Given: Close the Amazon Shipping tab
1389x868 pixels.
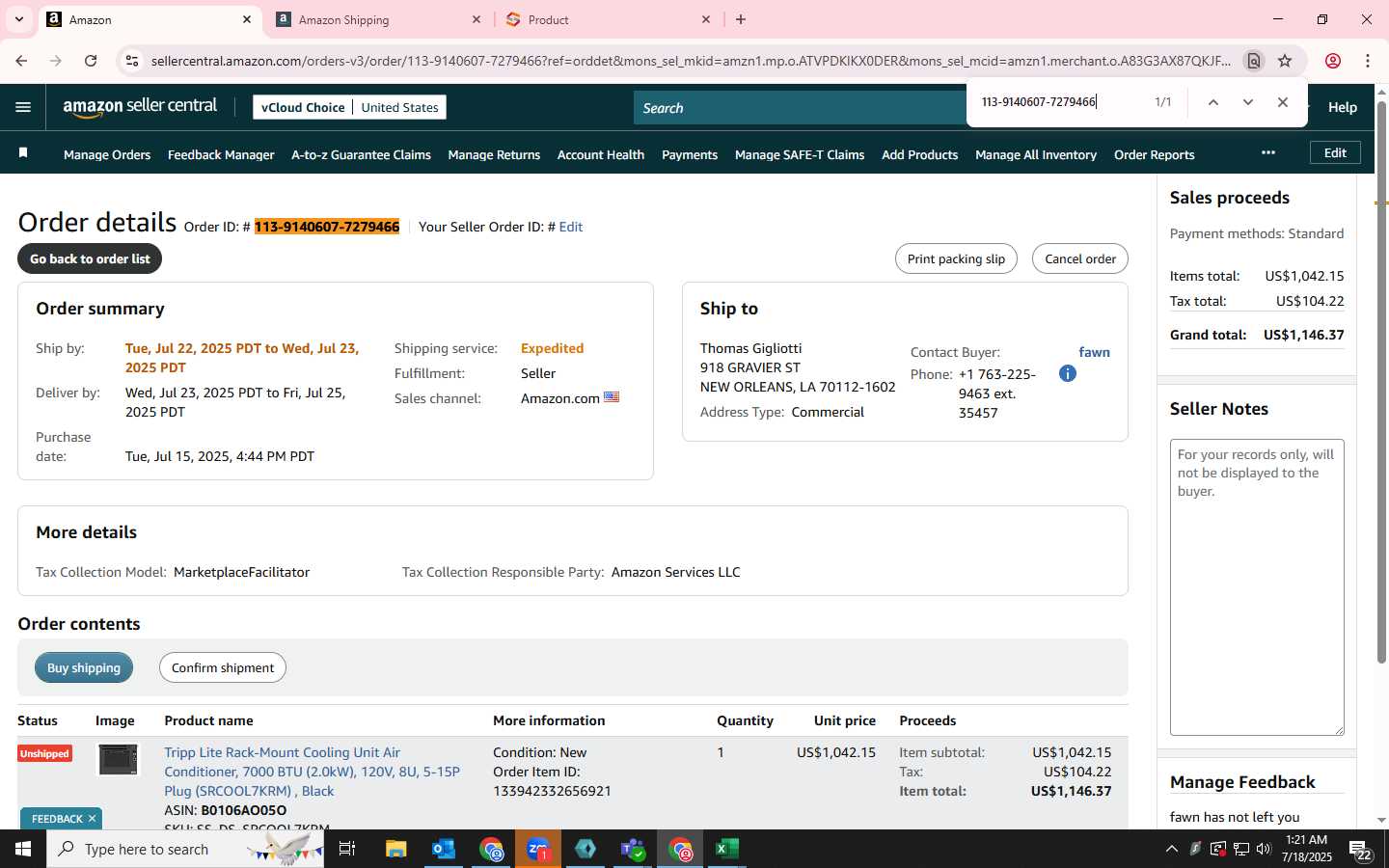Looking at the screenshot, I should click(x=477, y=19).
